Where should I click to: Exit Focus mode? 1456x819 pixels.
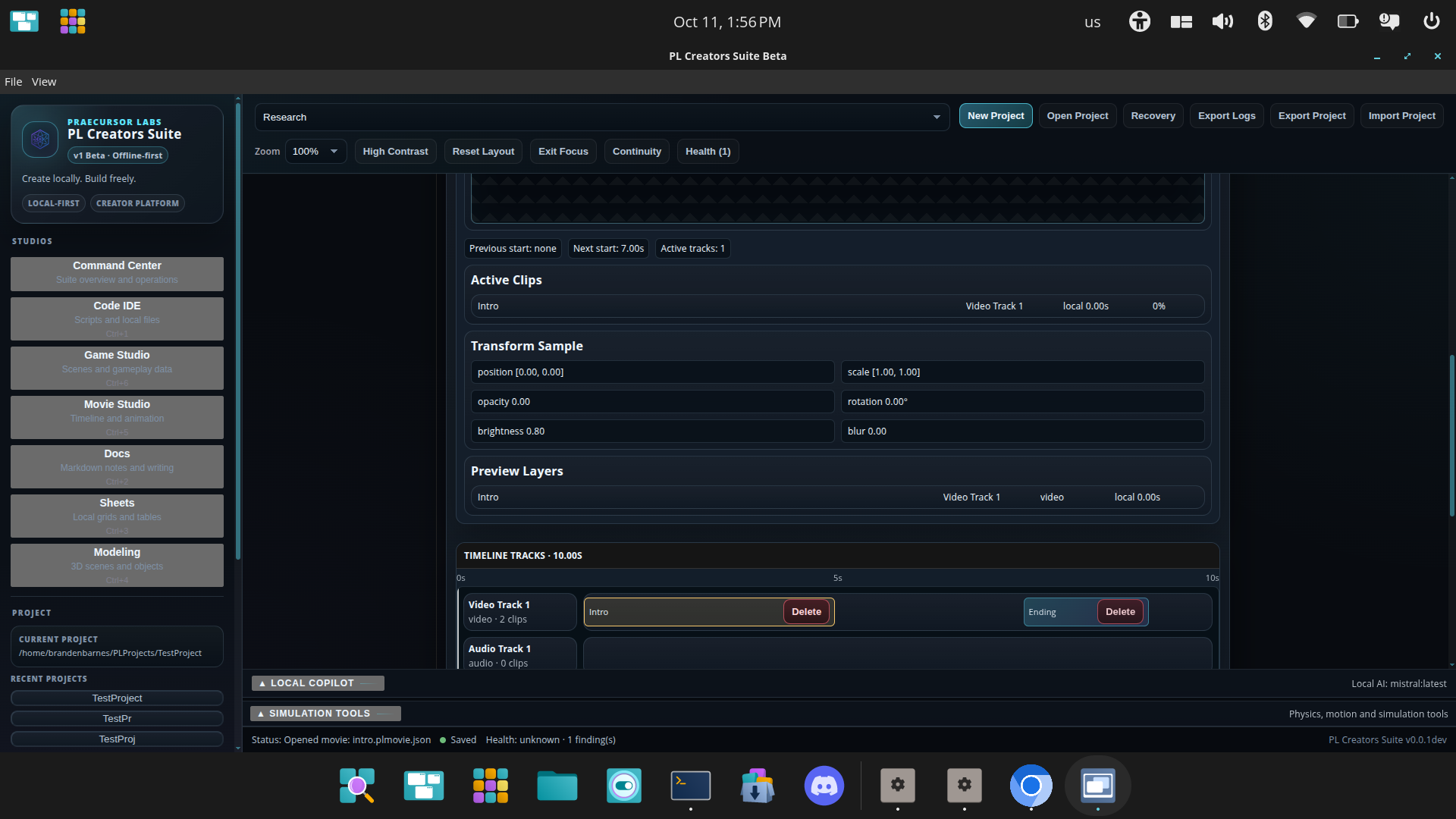coord(563,152)
